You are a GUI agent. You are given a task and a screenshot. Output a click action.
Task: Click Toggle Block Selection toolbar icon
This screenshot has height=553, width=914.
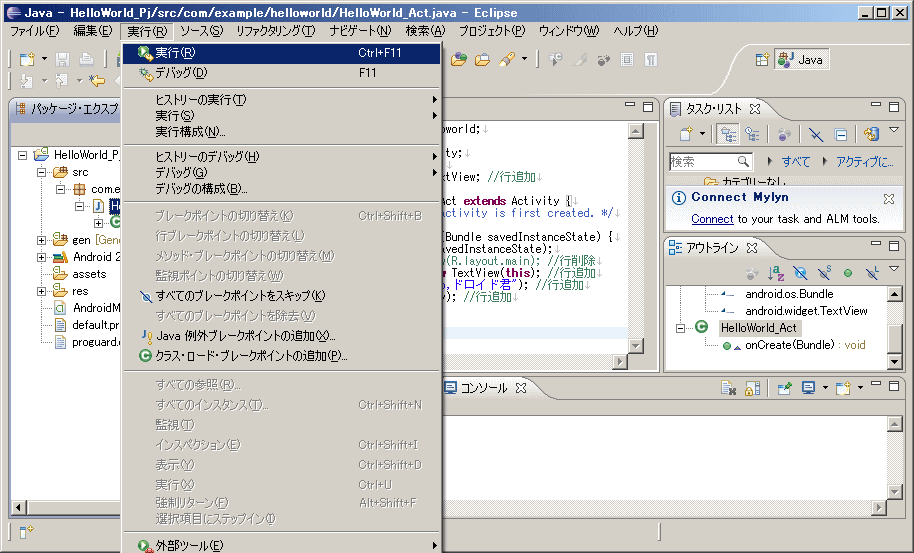[x=627, y=59]
